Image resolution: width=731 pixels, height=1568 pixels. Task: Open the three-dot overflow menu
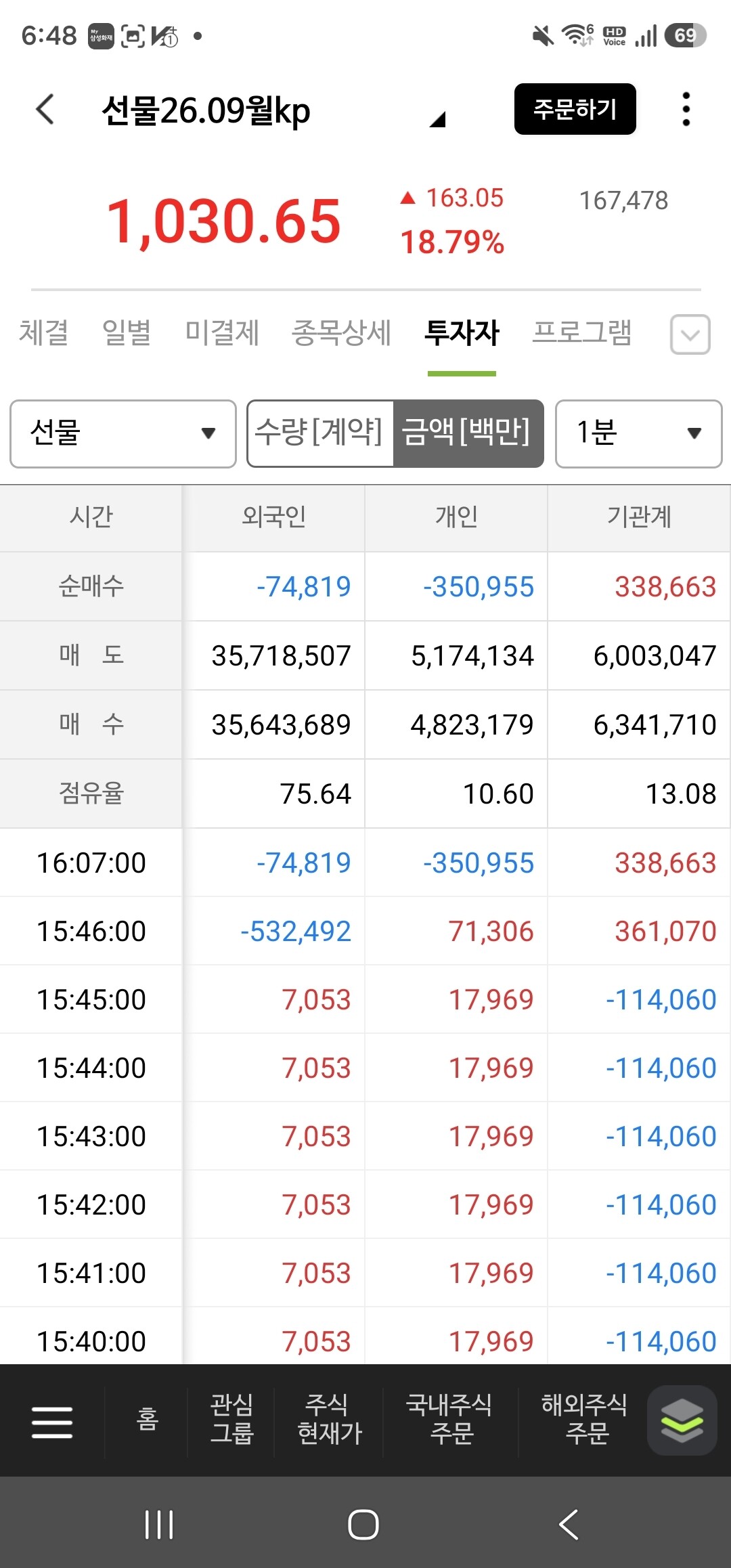click(686, 109)
